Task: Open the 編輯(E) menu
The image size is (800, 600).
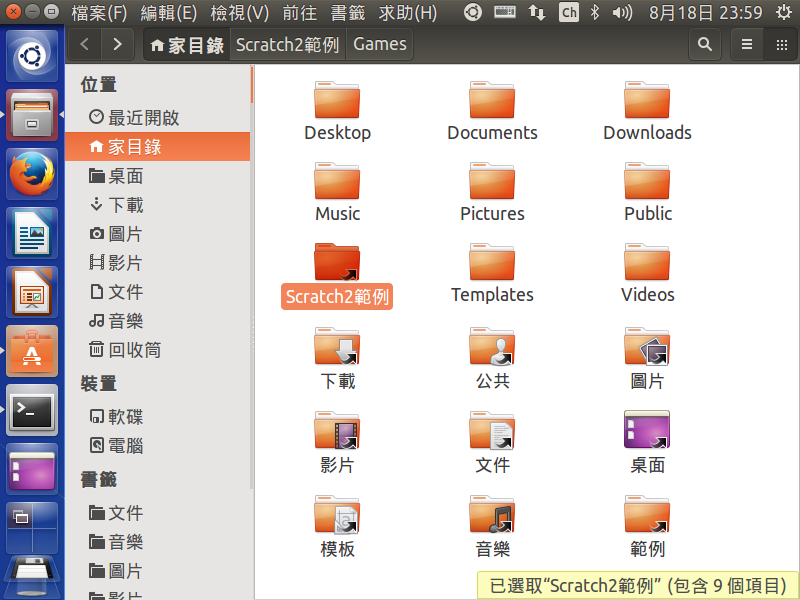Action: click(168, 13)
